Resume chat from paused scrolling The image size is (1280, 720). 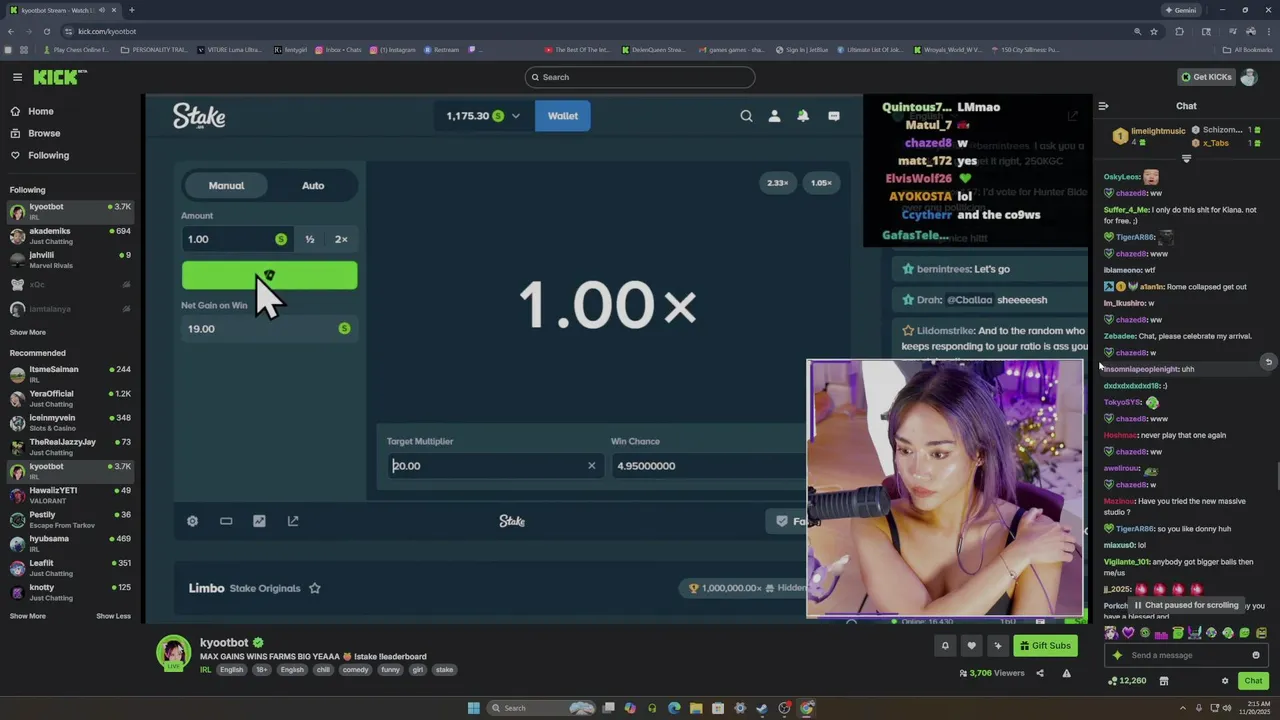point(1186,605)
